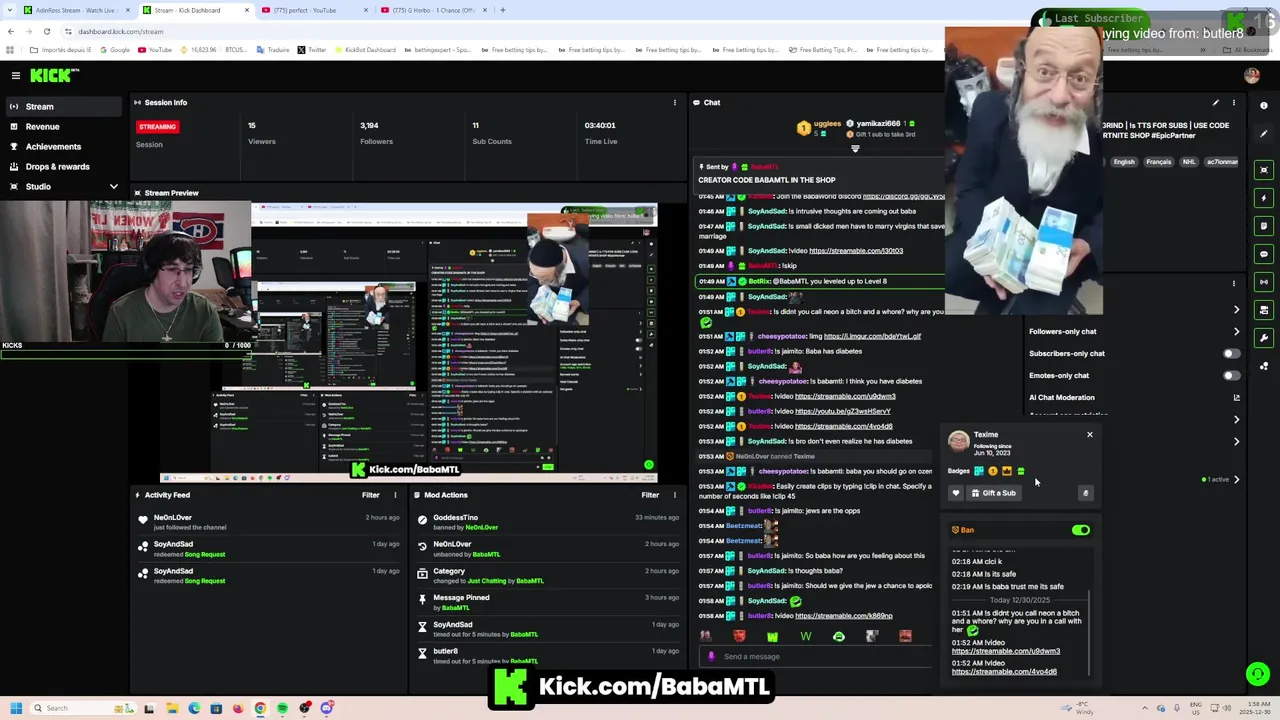This screenshot has height=720, width=1280.
Task: Click the wrench icon in right sidebar
Action: pyautogui.click(x=1264, y=338)
